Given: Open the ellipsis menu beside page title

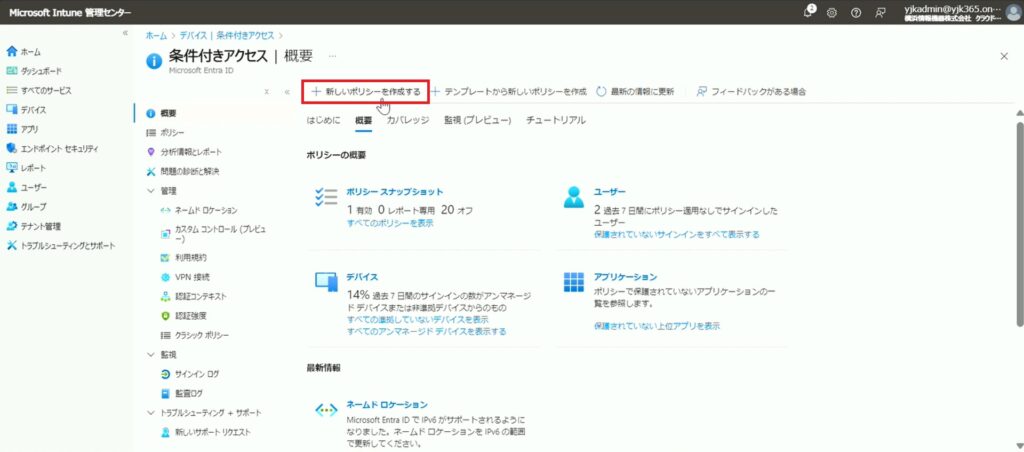Looking at the screenshot, I should pos(332,56).
